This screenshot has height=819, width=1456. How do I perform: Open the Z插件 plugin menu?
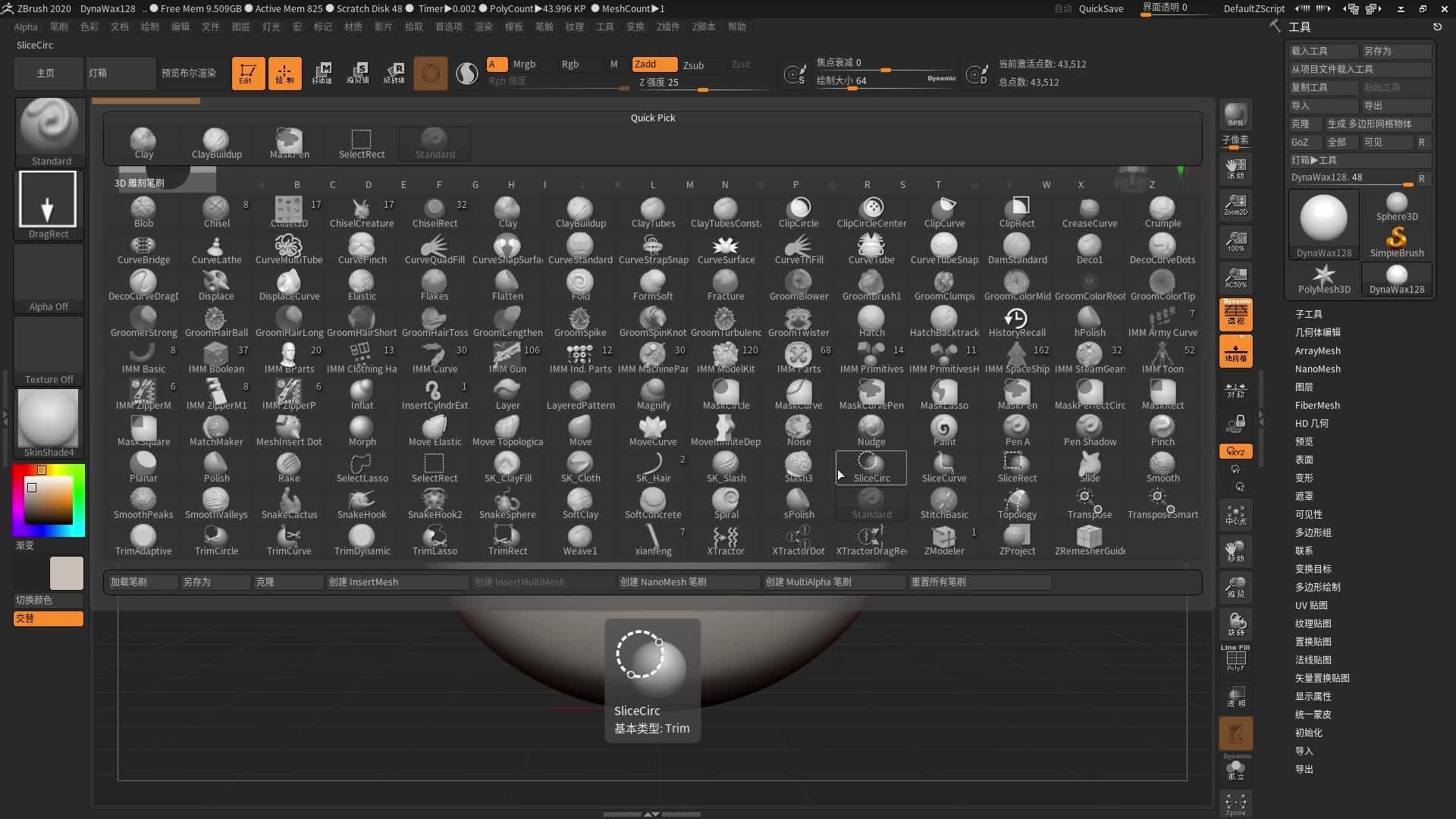(668, 27)
